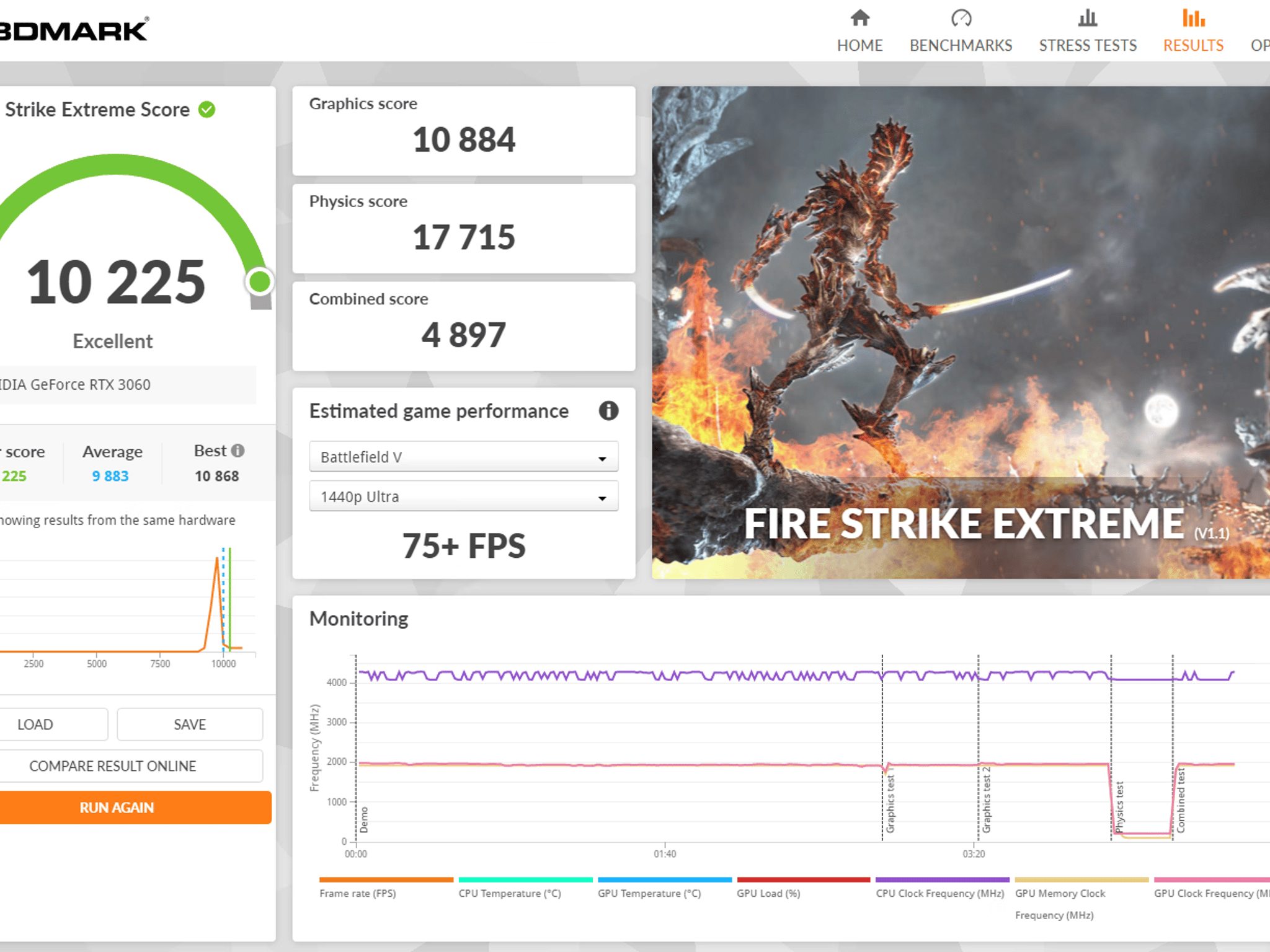Click the SAVE button
This screenshot has height=952, width=1270.
click(x=190, y=725)
